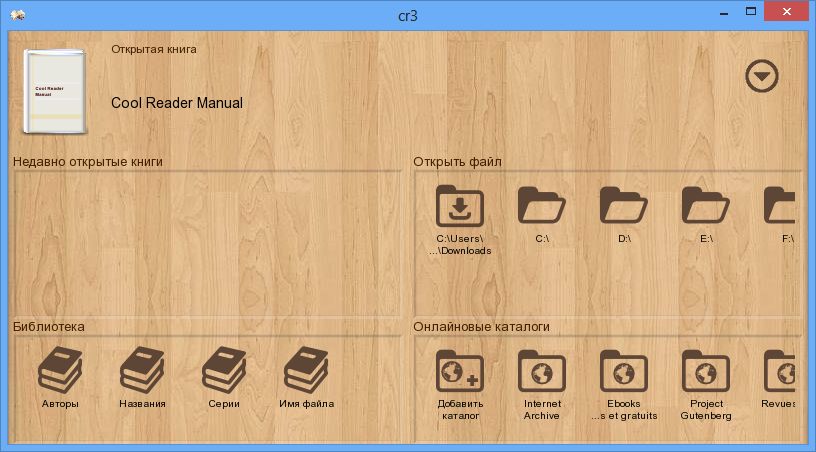Open the E:\ drive folder
Viewport: 816px width, 452px height.
coord(706,205)
